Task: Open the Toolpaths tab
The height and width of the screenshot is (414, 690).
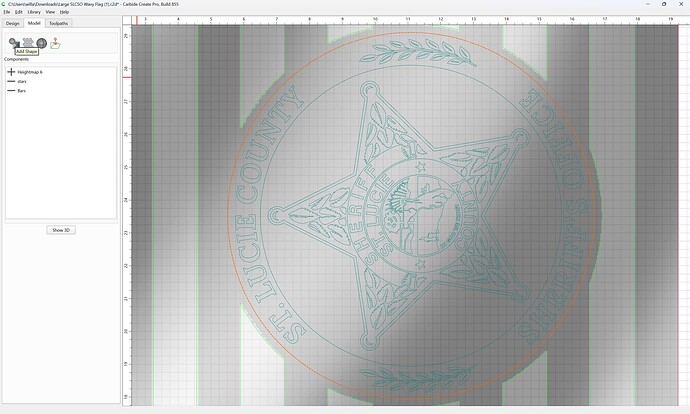Action: point(59,23)
